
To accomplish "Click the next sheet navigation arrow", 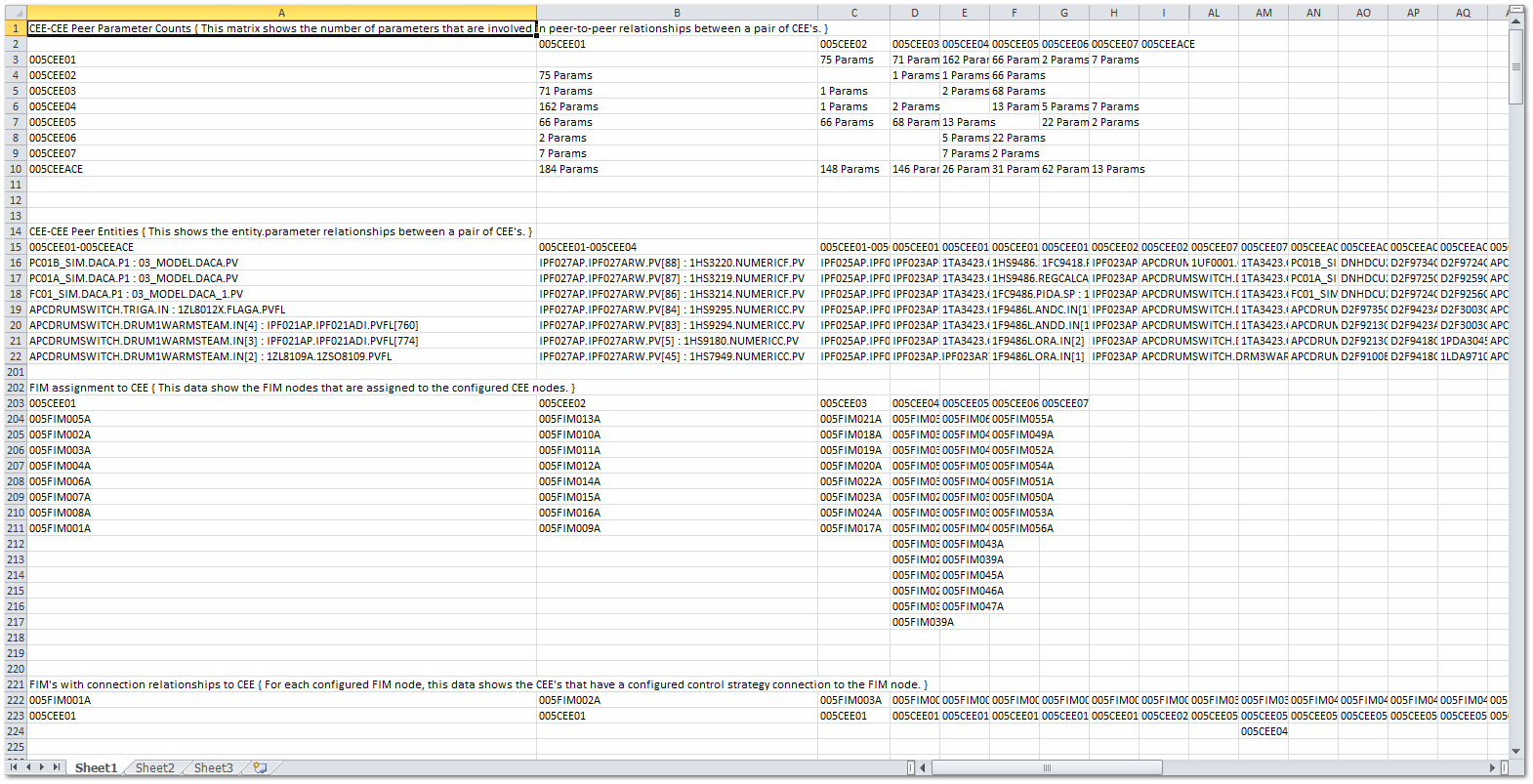I will tap(42, 767).
